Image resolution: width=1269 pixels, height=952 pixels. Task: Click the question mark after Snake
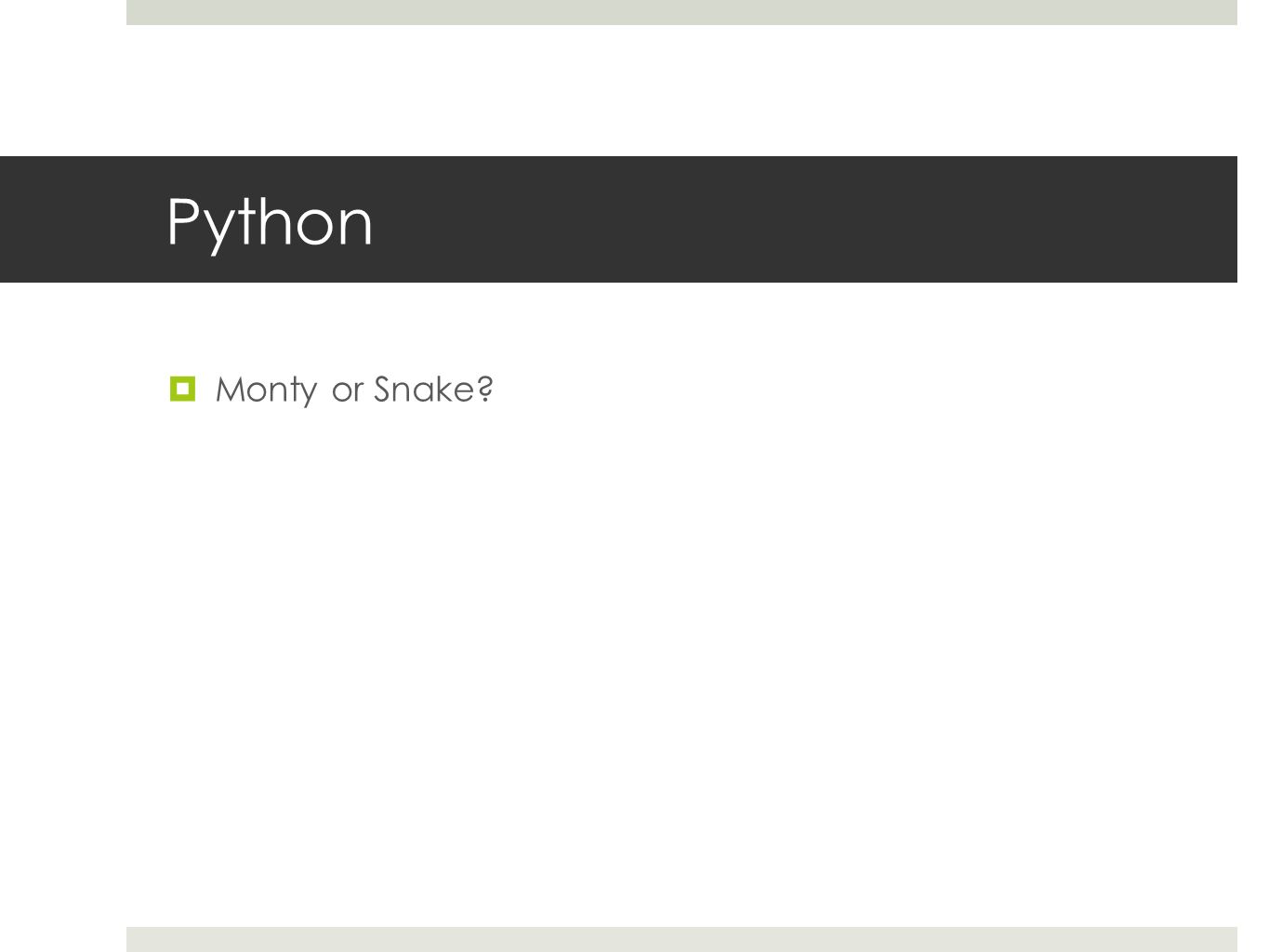(x=484, y=389)
